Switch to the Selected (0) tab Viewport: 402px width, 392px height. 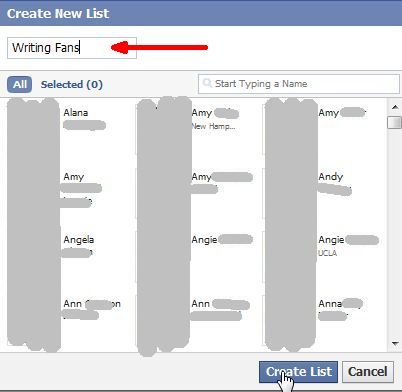coord(72,85)
